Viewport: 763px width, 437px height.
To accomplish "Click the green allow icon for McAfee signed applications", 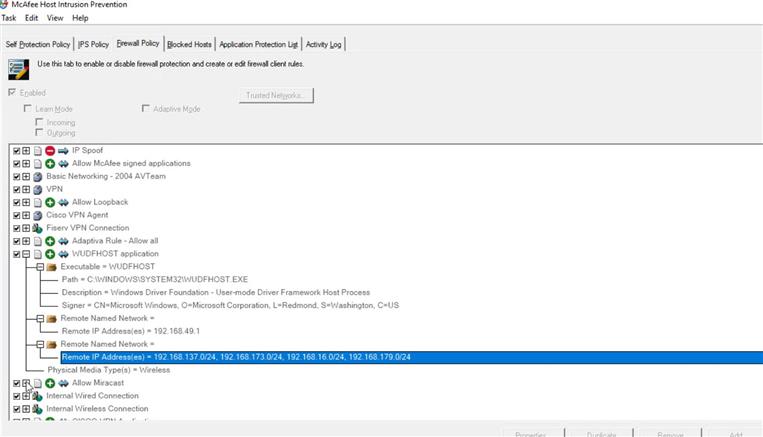I will tap(50, 163).
